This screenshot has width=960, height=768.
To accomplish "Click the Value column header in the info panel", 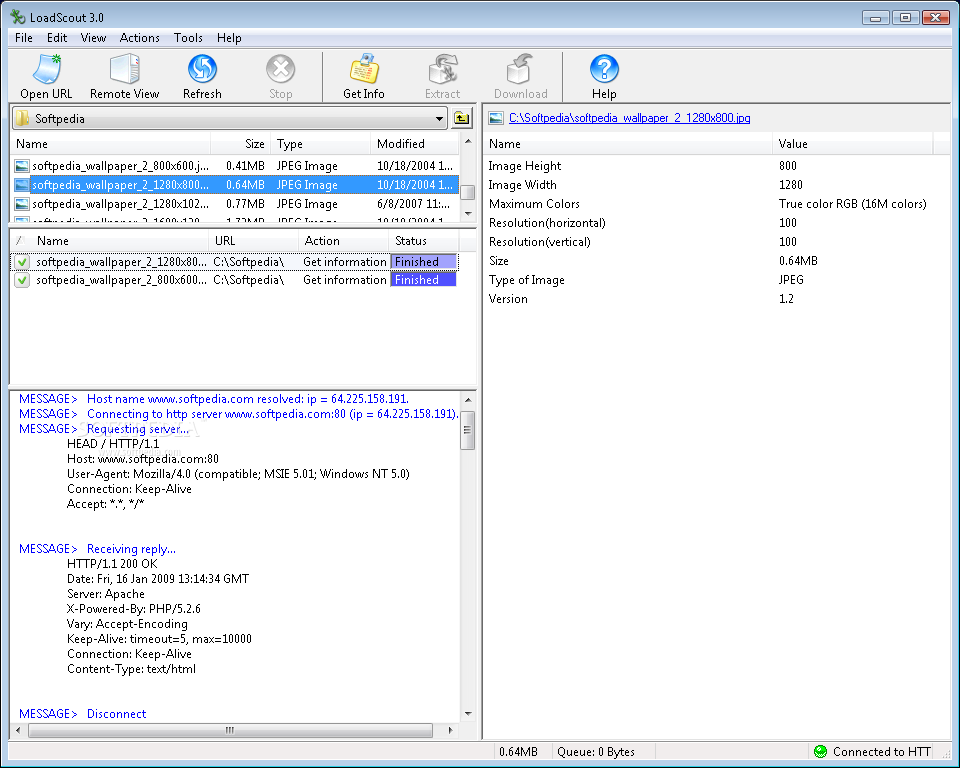I will 852,144.
